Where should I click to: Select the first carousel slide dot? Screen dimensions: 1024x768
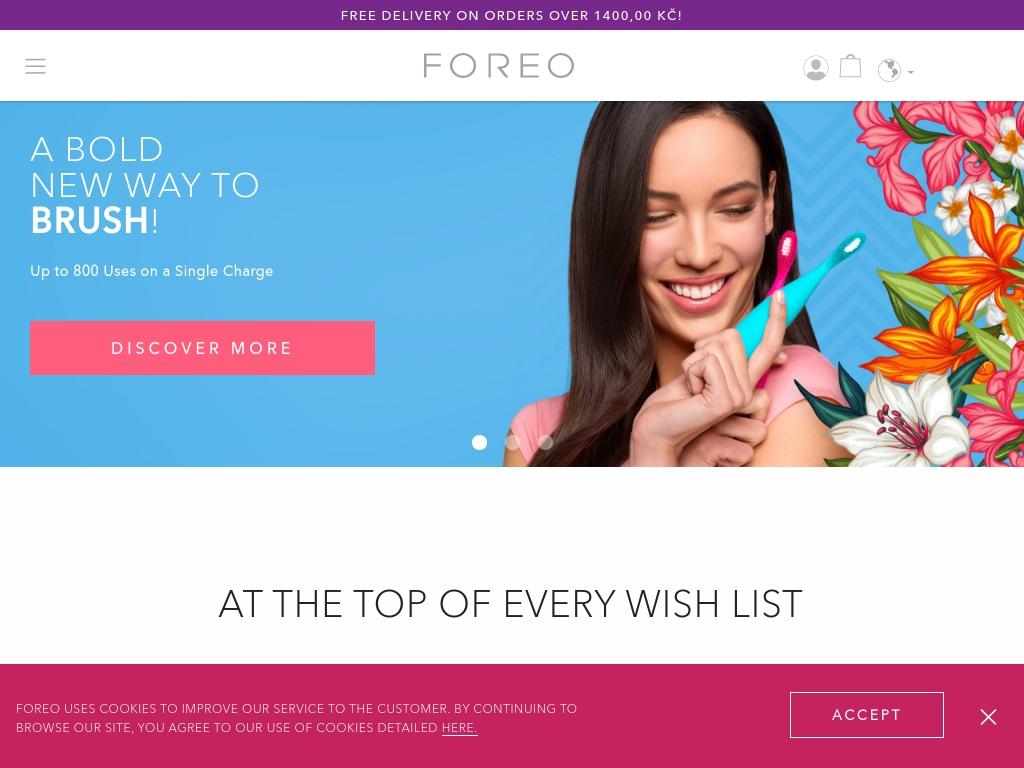(479, 442)
